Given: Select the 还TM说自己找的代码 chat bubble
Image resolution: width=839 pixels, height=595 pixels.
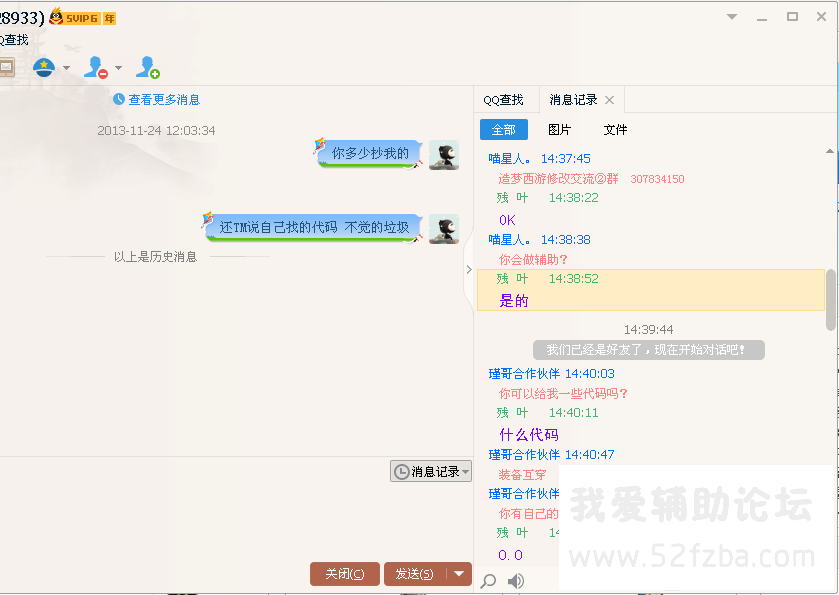Looking at the screenshot, I should point(313,227).
